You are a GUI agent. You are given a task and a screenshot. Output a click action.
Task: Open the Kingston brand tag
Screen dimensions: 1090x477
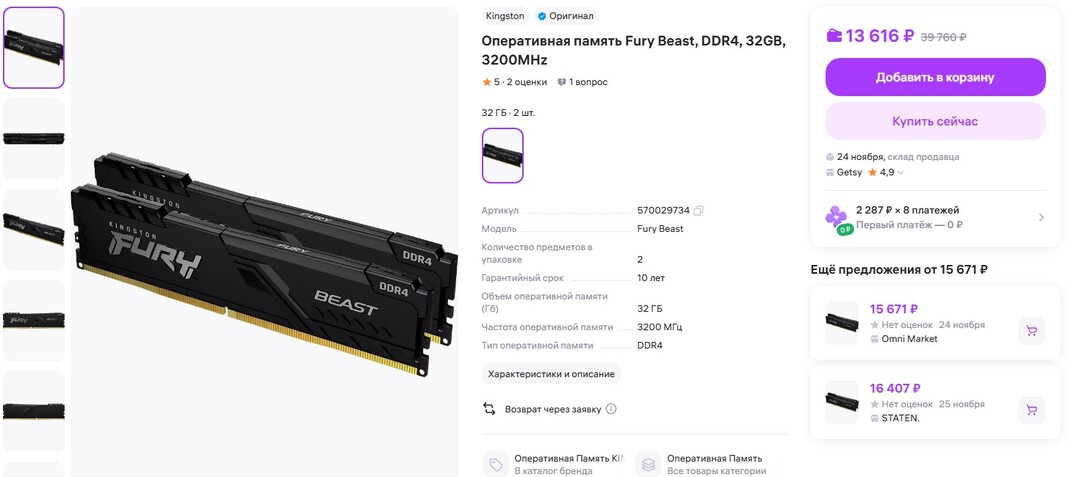(505, 16)
